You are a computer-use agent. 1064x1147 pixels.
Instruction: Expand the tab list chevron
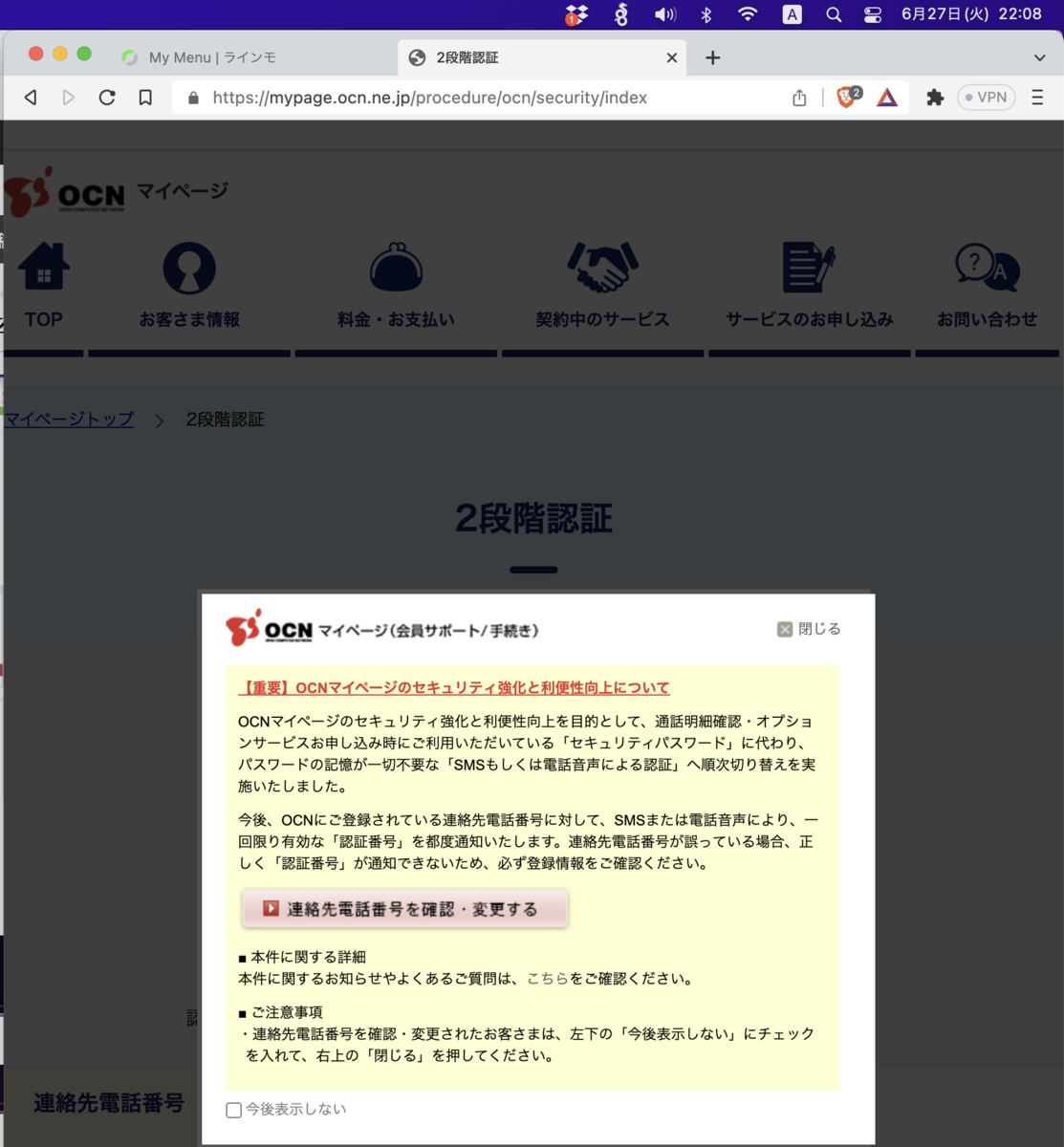coord(1039,58)
